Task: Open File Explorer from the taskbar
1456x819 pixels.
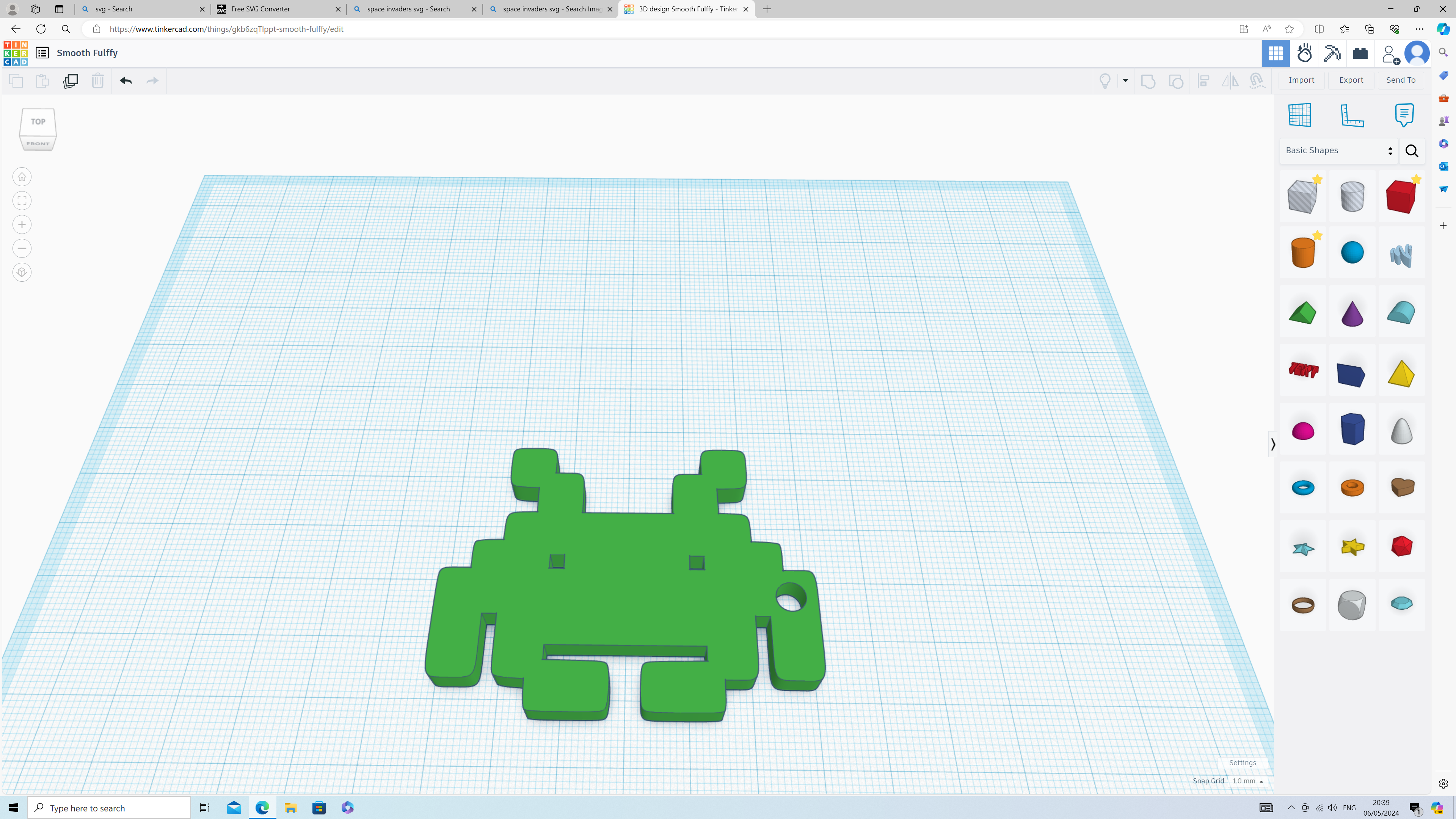Action: point(290,808)
